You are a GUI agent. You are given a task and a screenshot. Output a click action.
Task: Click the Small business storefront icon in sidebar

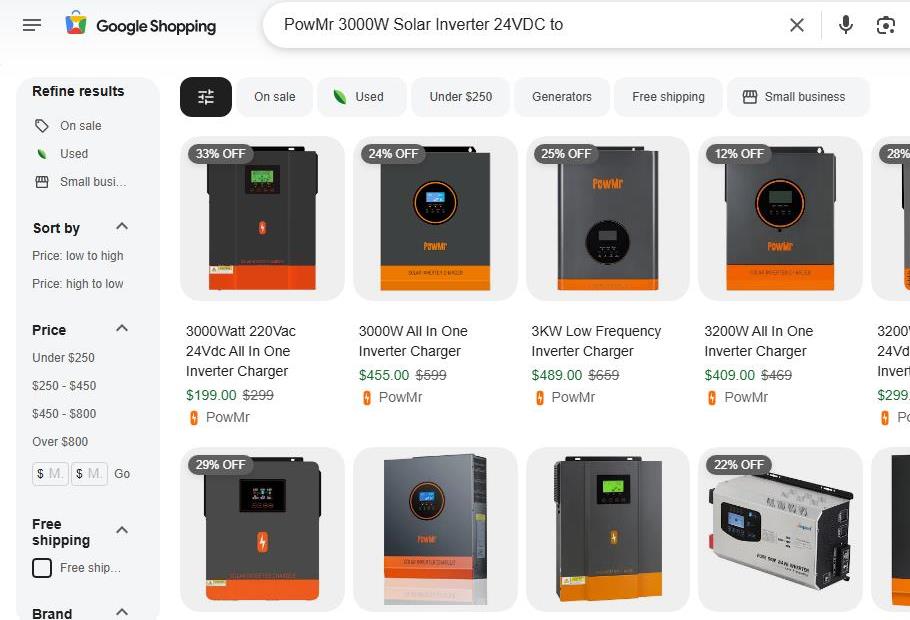pos(42,182)
